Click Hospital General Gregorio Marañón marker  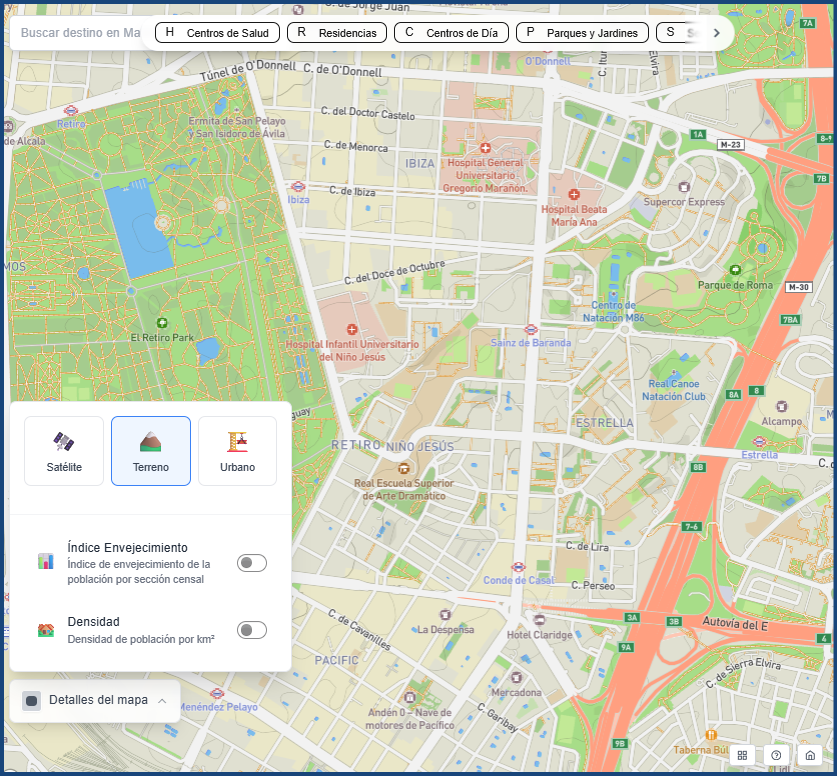(x=485, y=147)
